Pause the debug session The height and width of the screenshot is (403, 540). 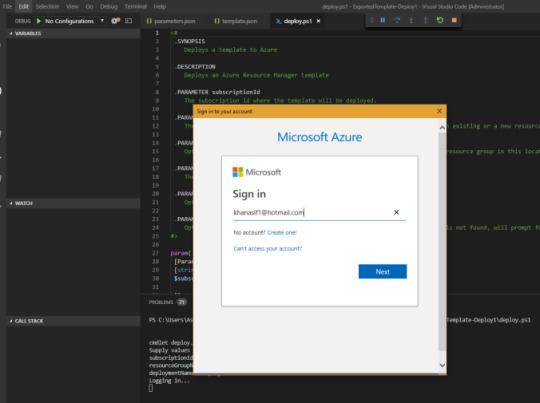(383, 20)
